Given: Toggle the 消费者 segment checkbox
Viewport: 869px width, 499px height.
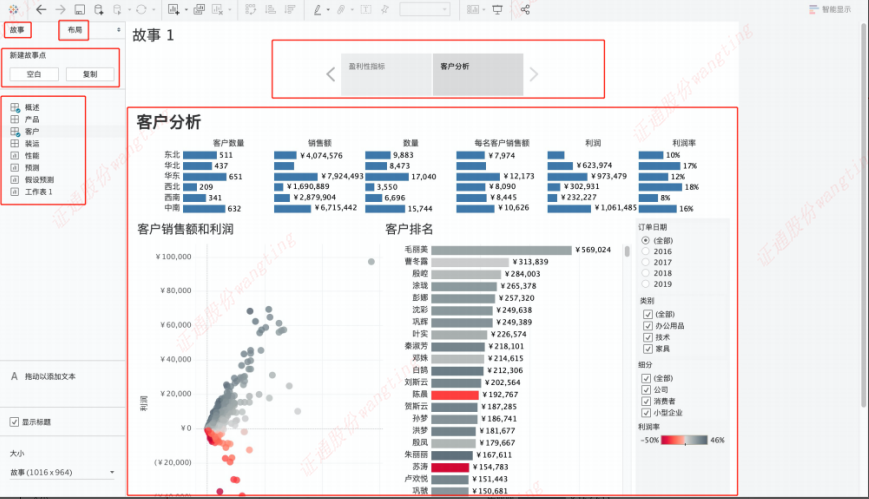Looking at the screenshot, I should [646, 401].
